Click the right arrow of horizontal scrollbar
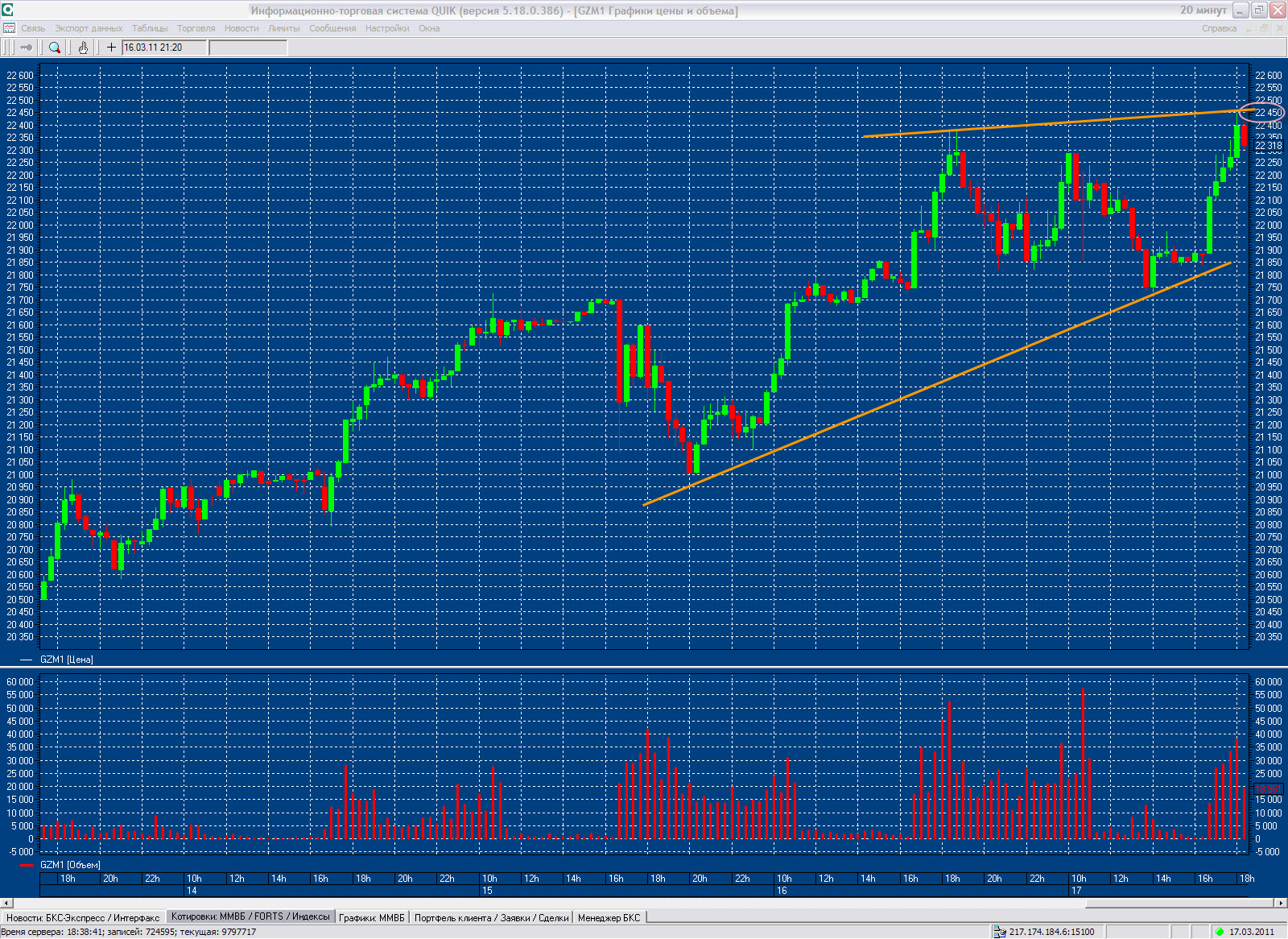The image size is (1288, 939). pyautogui.click(x=1281, y=903)
